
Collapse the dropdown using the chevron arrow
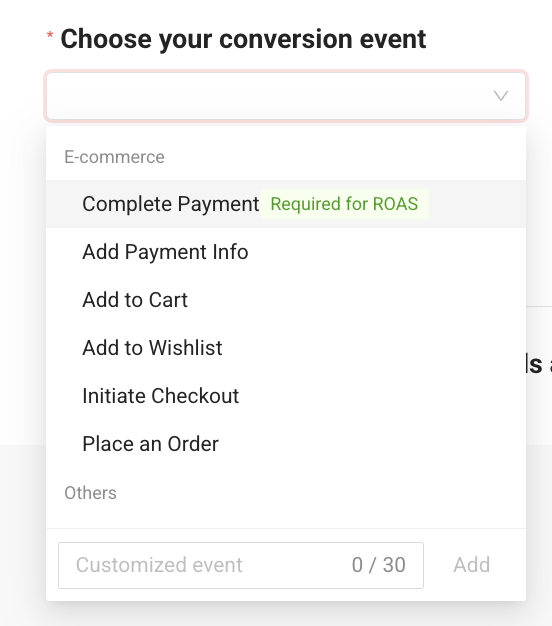501,96
